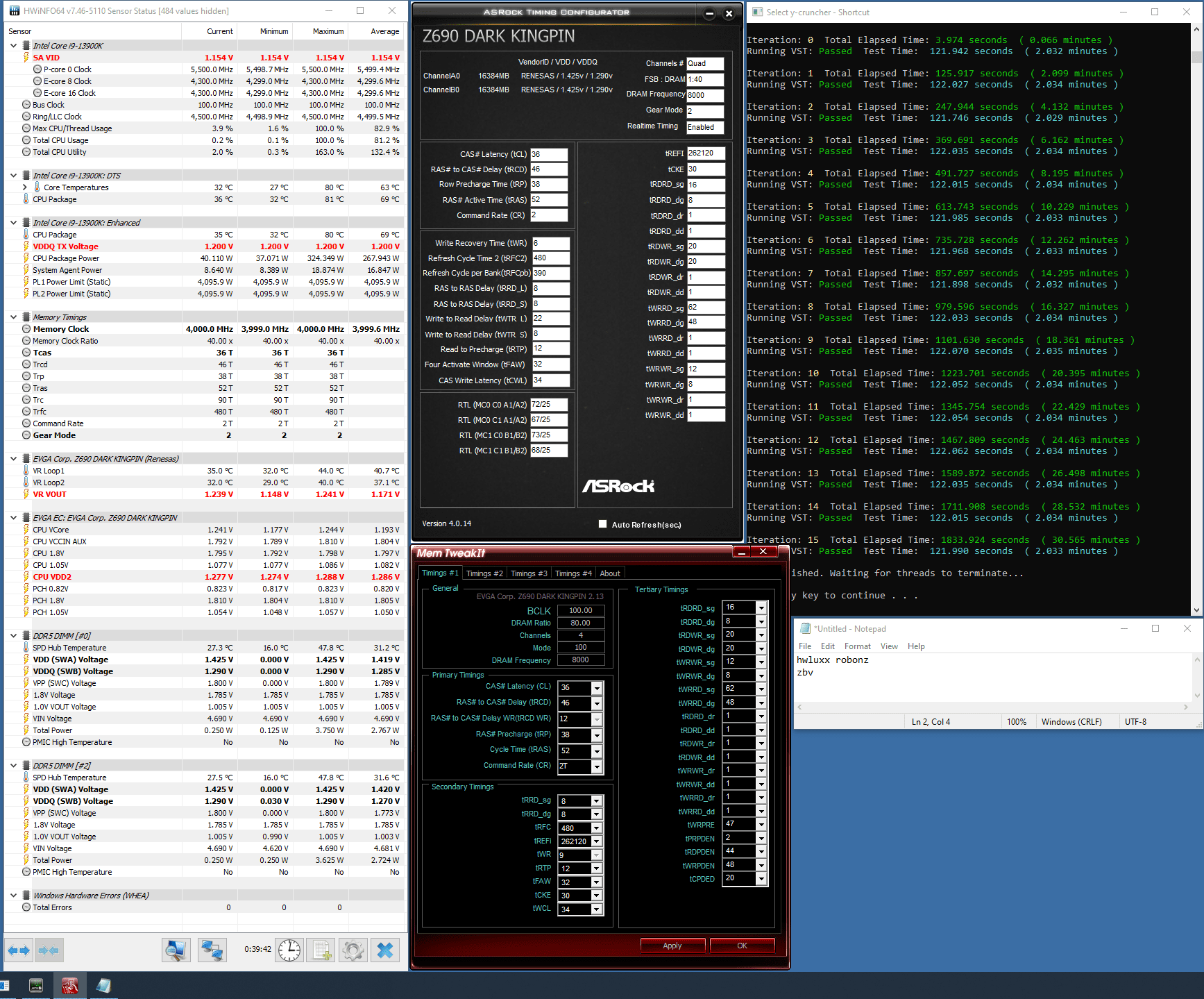
Task: Click the bolt icon beside VR VOUT
Action: [x=26, y=494]
